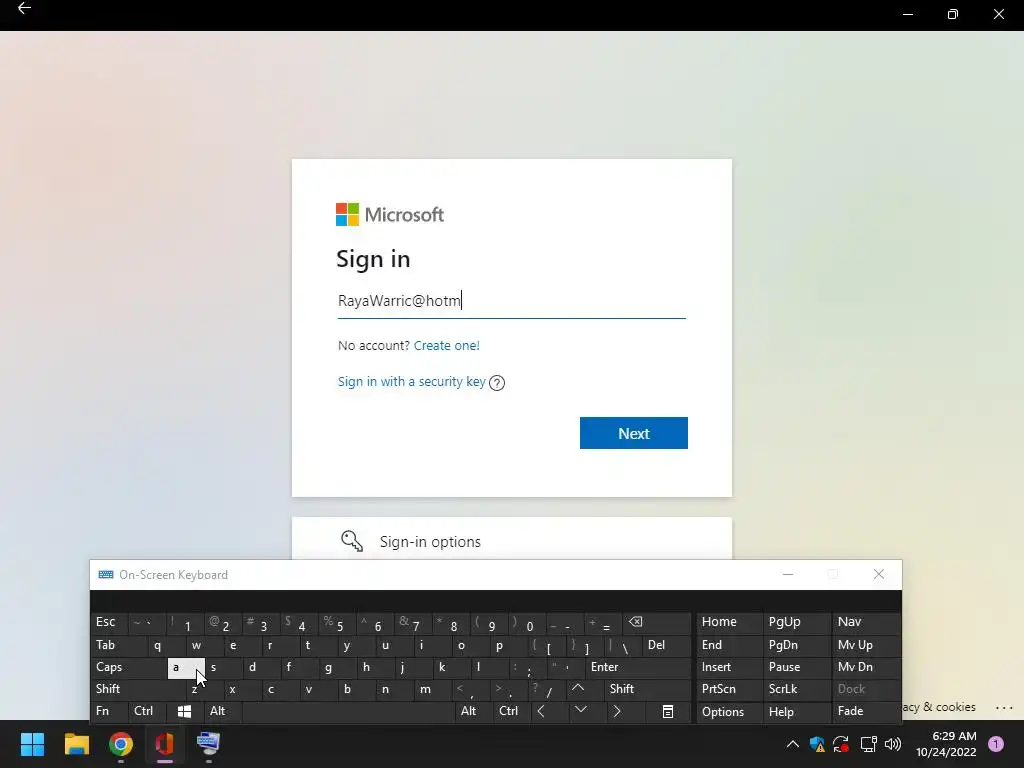Open File Explorer from the taskbar
This screenshot has height=768, width=1024.
76,744
